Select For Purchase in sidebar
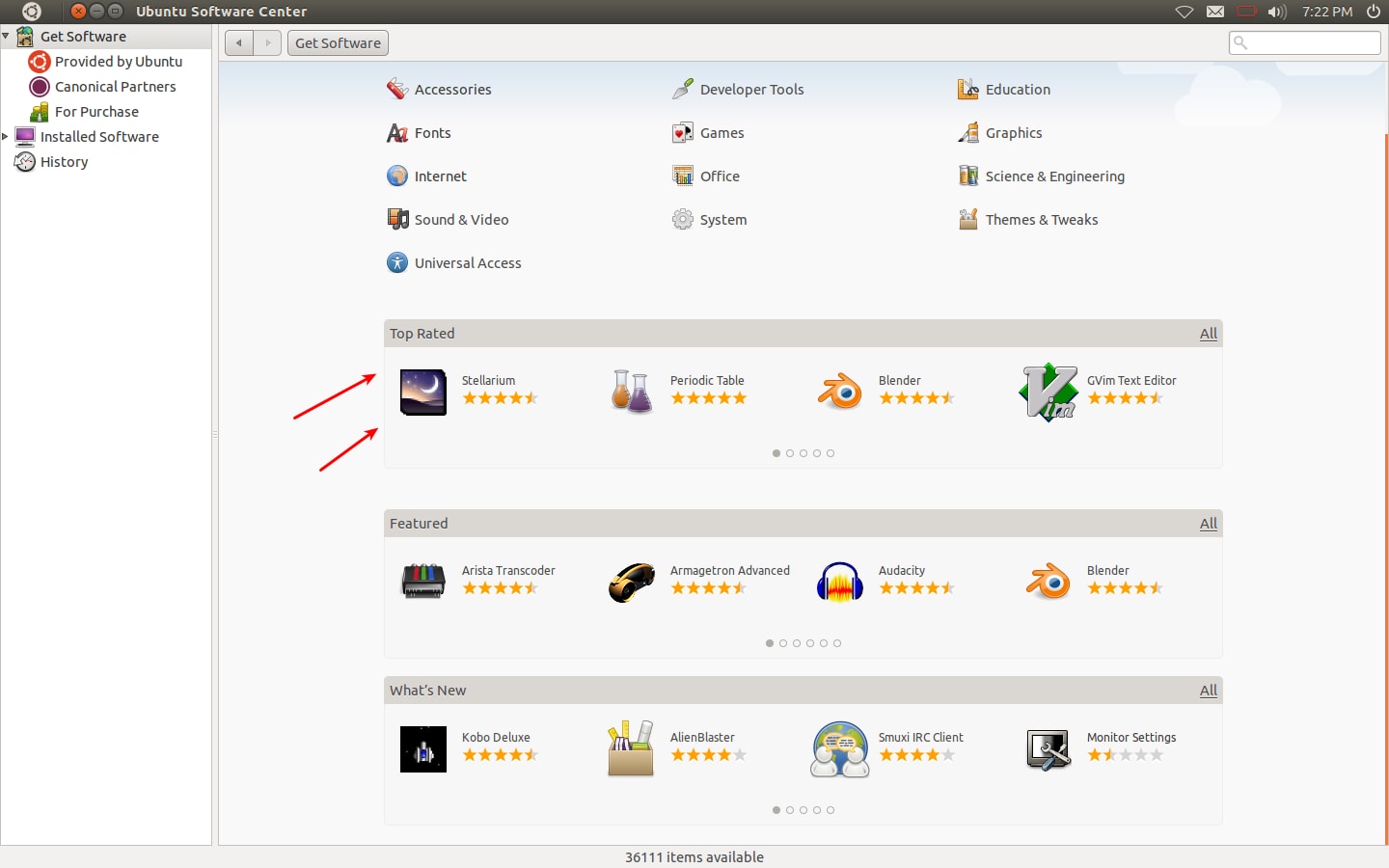The width and height of the screenshot is (1389, 868). 96,111
